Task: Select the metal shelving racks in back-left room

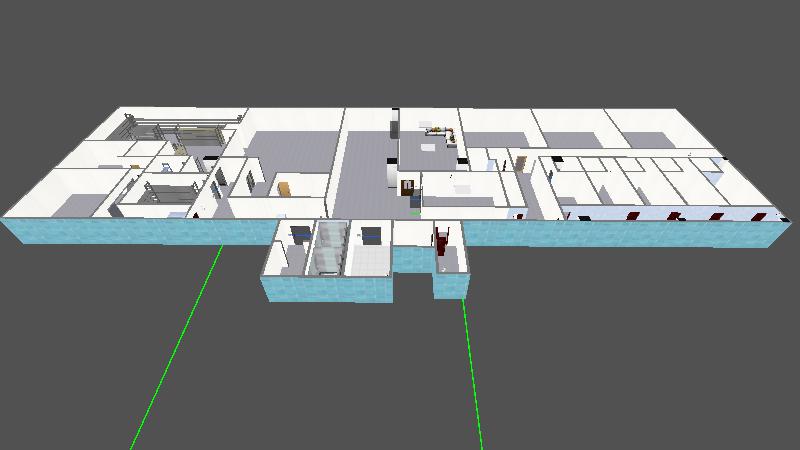Action: (180, 130)
